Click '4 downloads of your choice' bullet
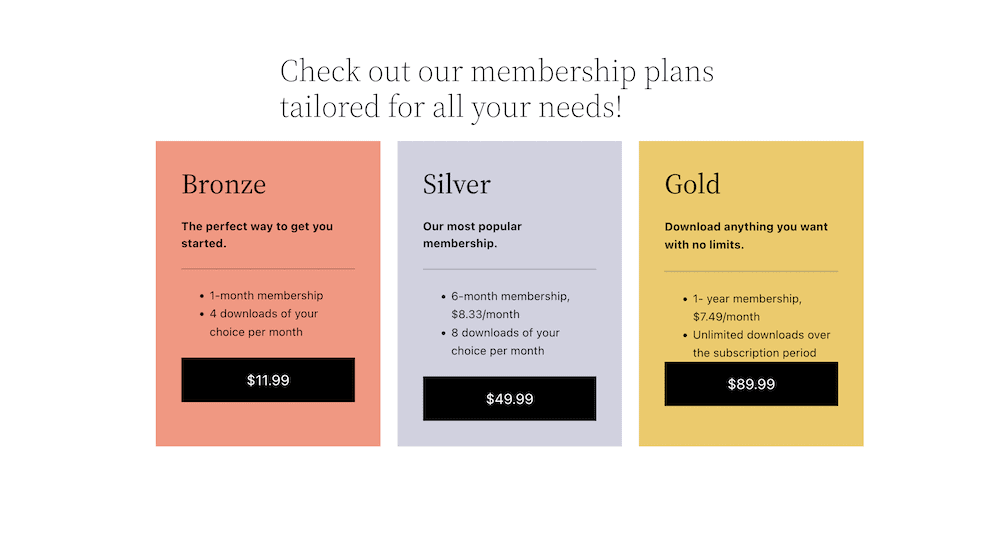1000x535 pixels. coord(263,323)
